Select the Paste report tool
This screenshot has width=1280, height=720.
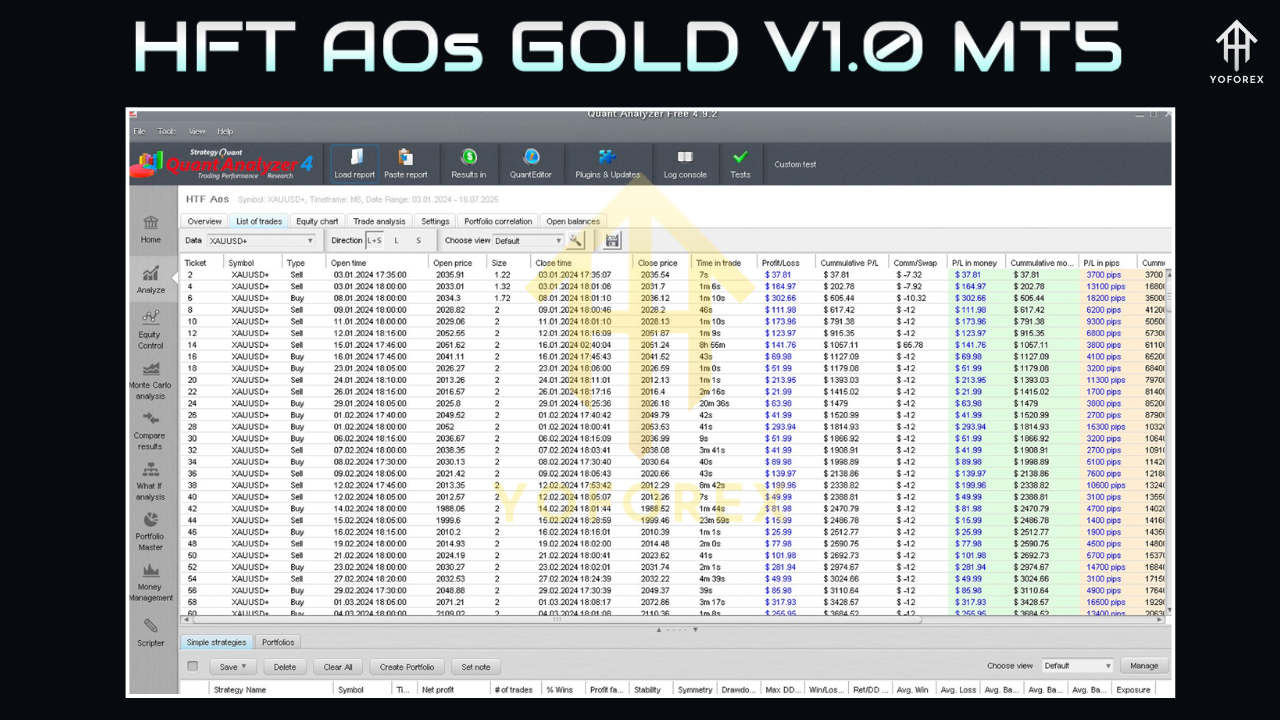[x=406, y=163]
